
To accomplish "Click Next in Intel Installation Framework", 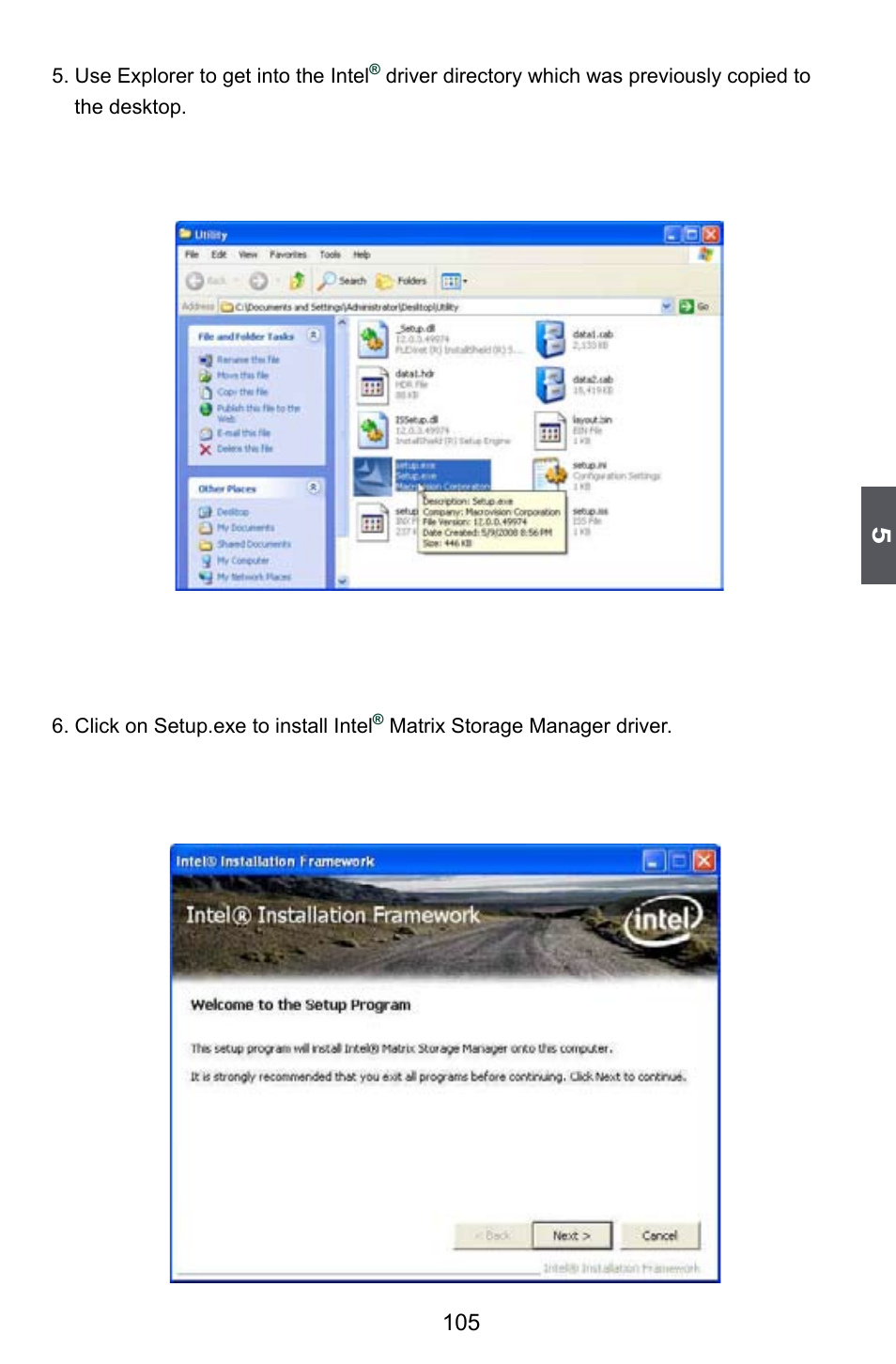I will click(x=572, y=1235).
